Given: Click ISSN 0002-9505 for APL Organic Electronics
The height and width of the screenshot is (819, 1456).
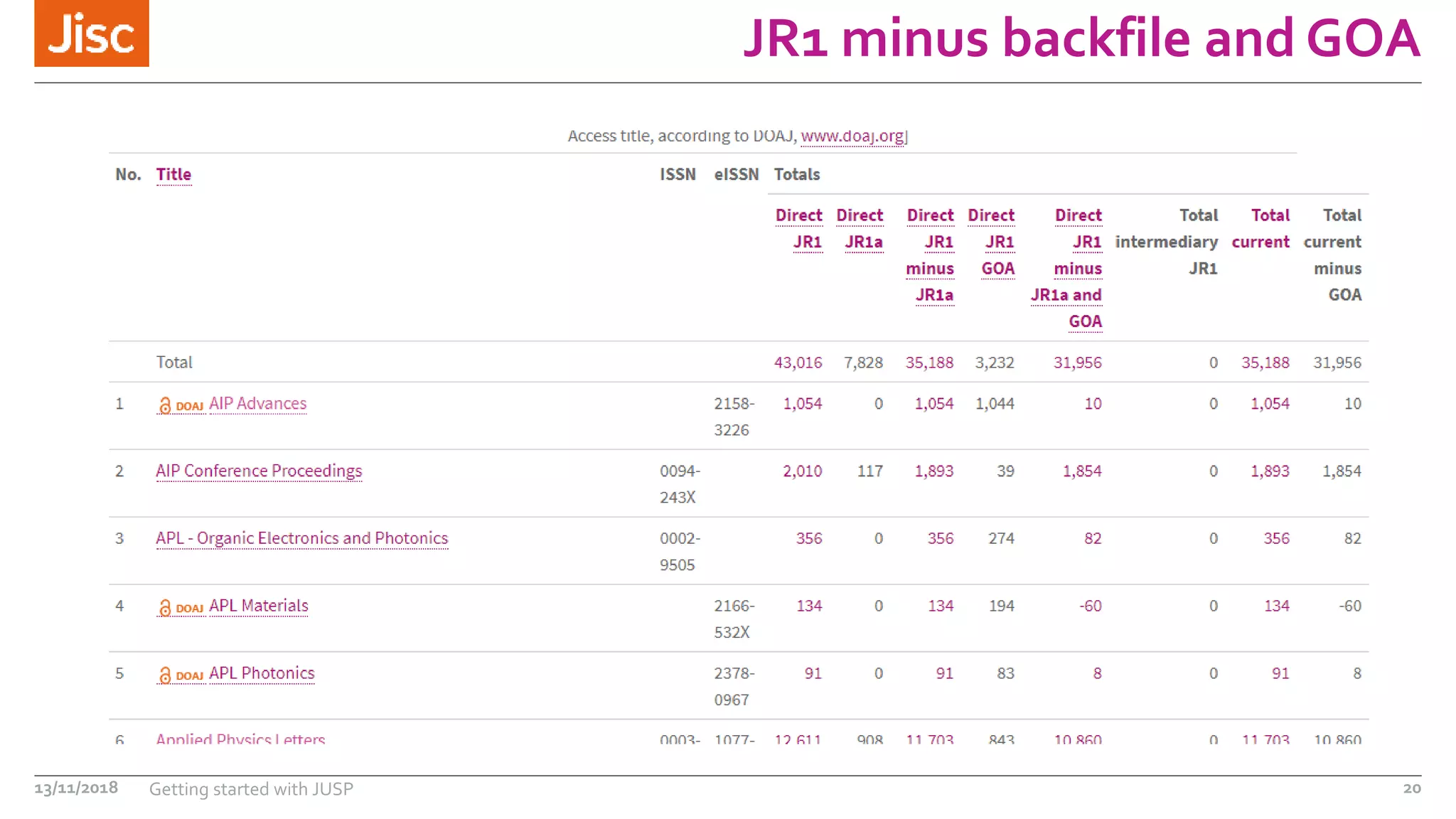Looking at the screenshot, I should (680, 552).
